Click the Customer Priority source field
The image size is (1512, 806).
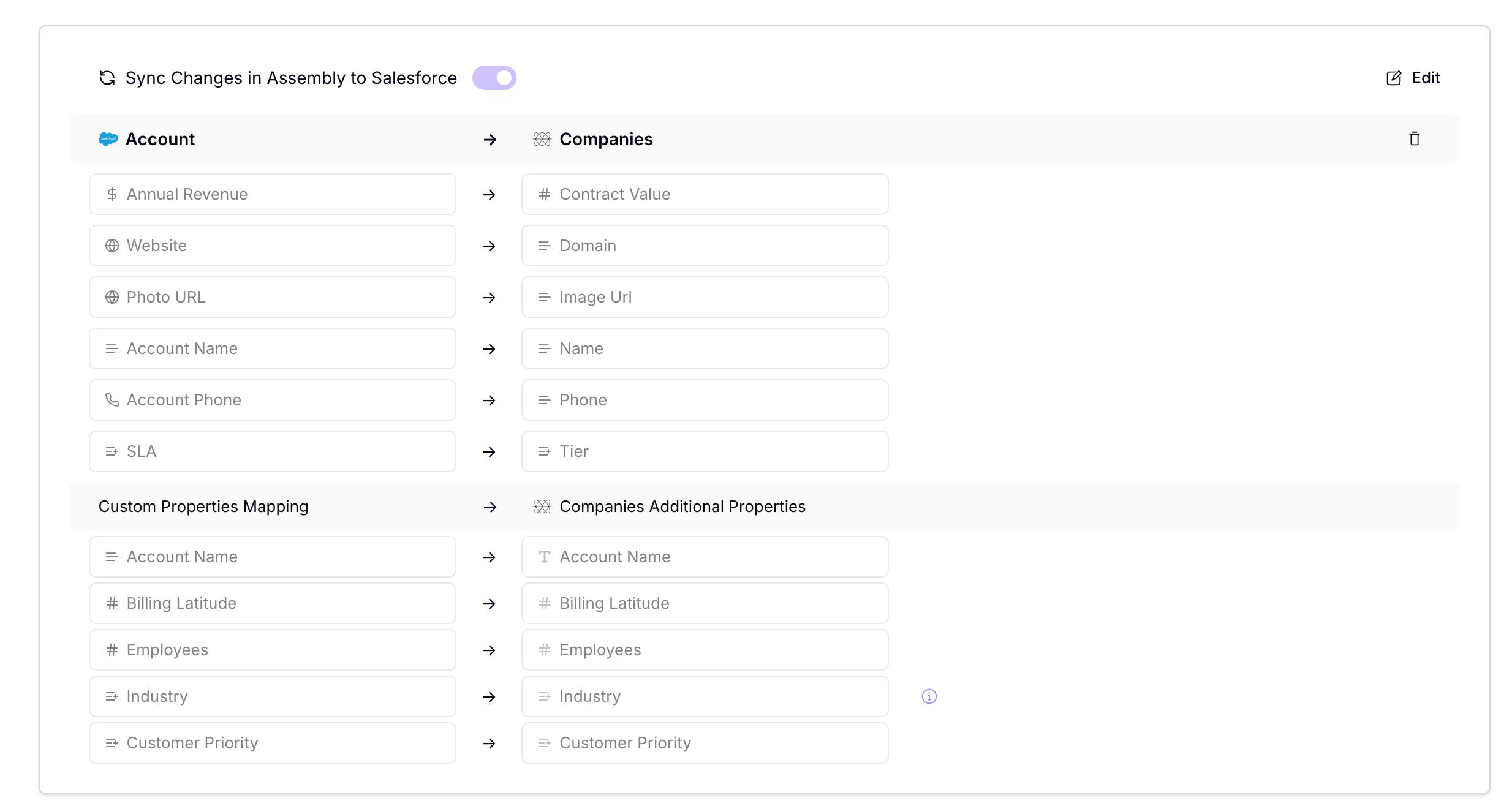(272, 743)
